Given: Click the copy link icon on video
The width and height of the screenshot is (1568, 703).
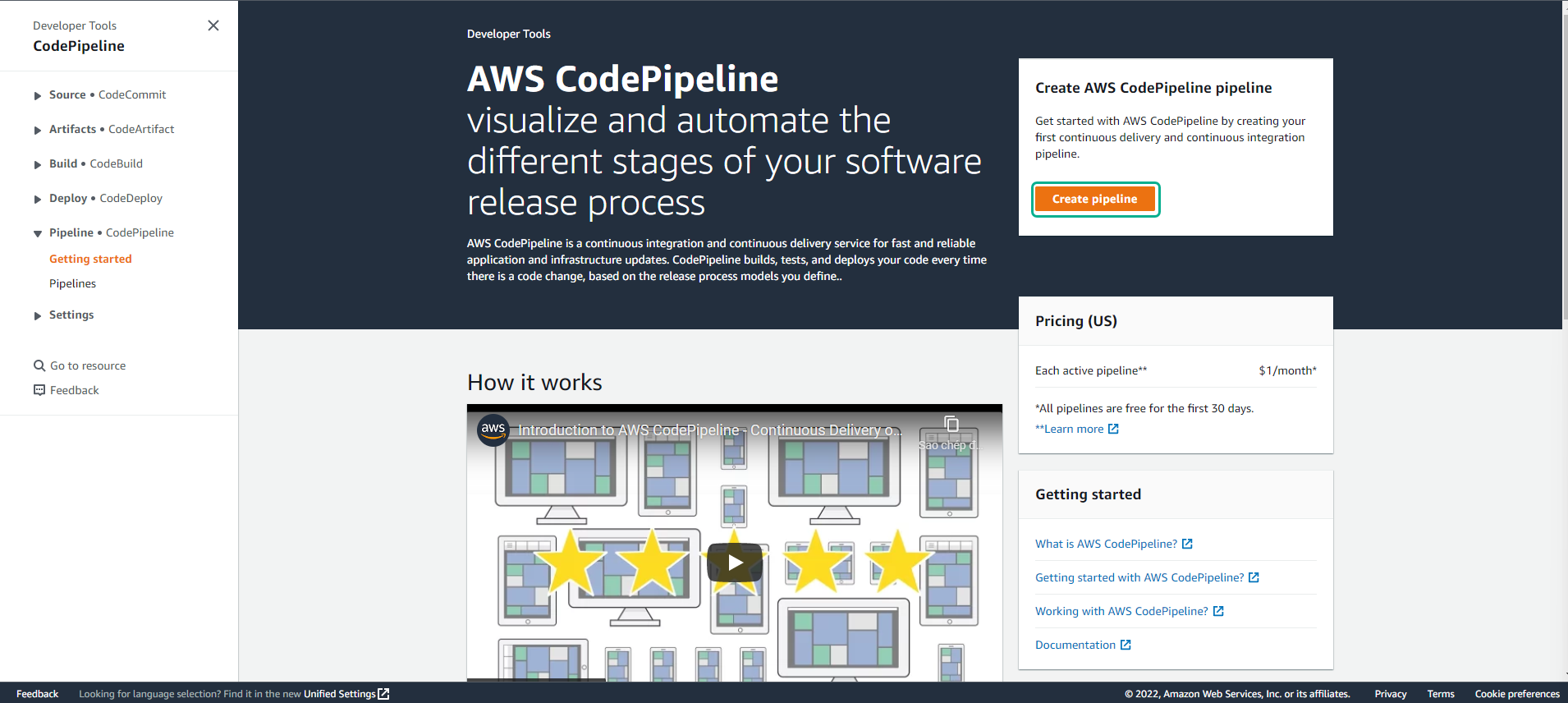Looking at the screenshot, I should click(x=951, y=425).
